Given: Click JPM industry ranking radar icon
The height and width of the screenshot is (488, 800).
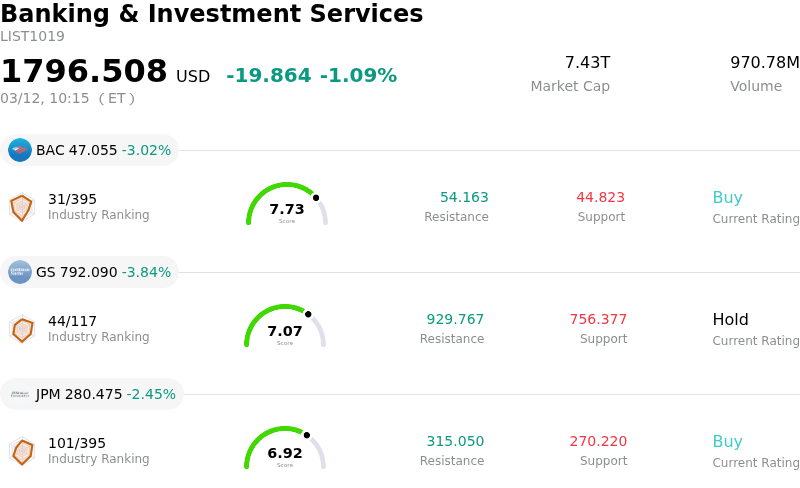Looking at the screenshot, I should pos(21,451).
